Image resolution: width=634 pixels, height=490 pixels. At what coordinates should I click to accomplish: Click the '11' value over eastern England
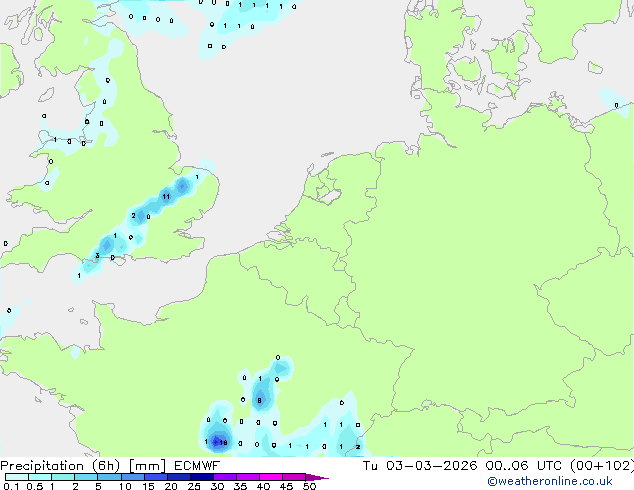166,197
